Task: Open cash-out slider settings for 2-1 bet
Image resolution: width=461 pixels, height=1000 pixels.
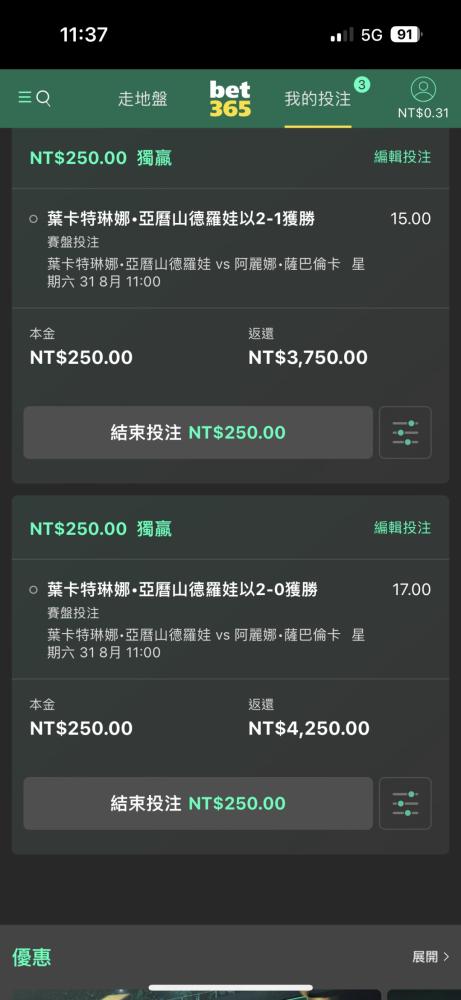Action: 405,432
